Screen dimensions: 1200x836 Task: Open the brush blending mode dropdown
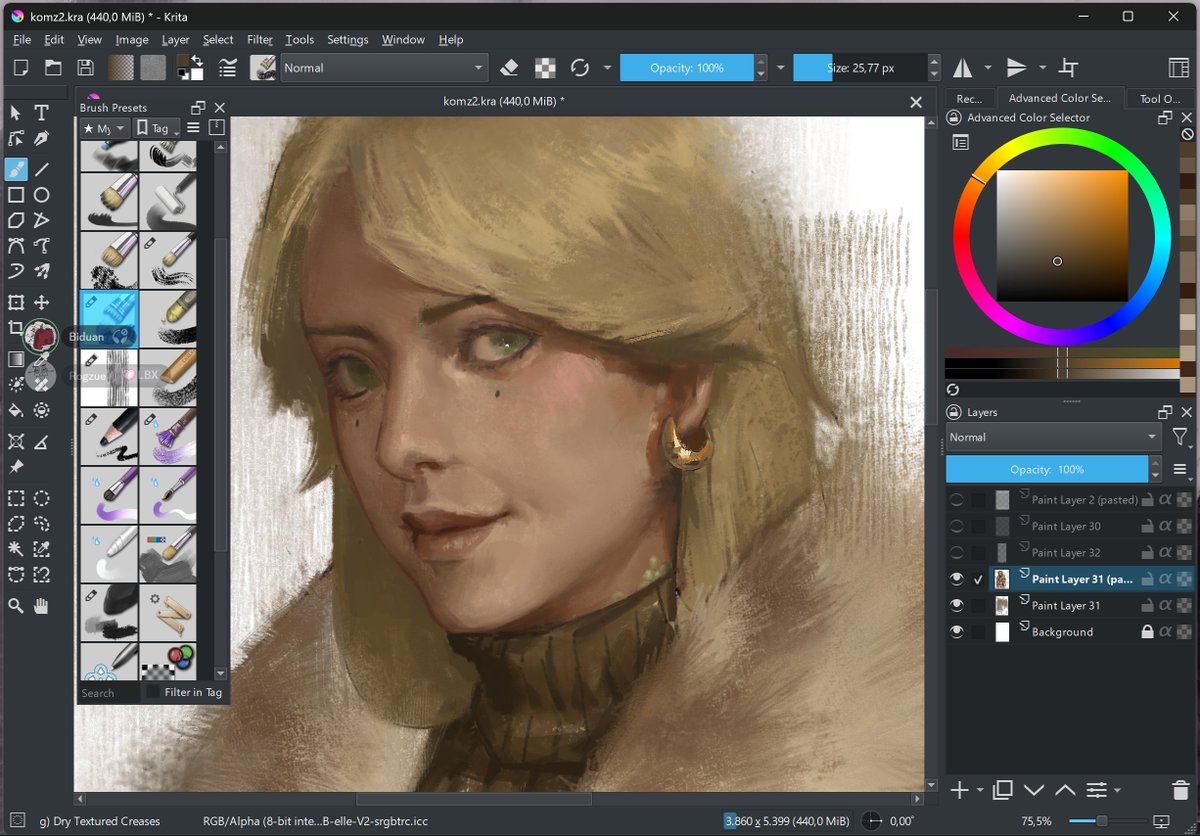pyautogui.click(x=383, y=68)
